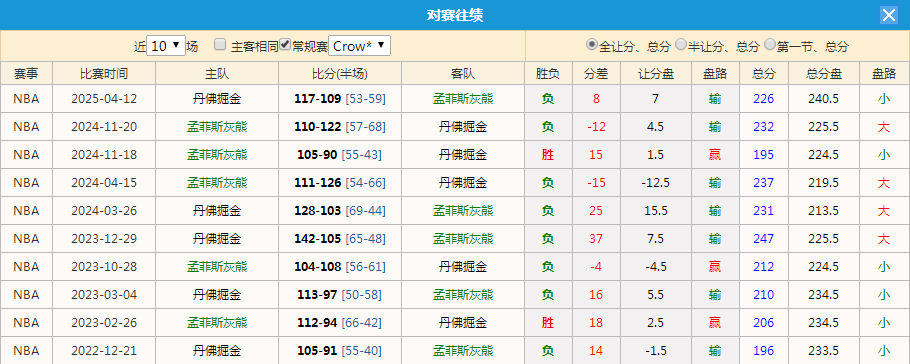Click handicap value -12.5
Viewport: 910px width, 364px height.
coord(655,182)
